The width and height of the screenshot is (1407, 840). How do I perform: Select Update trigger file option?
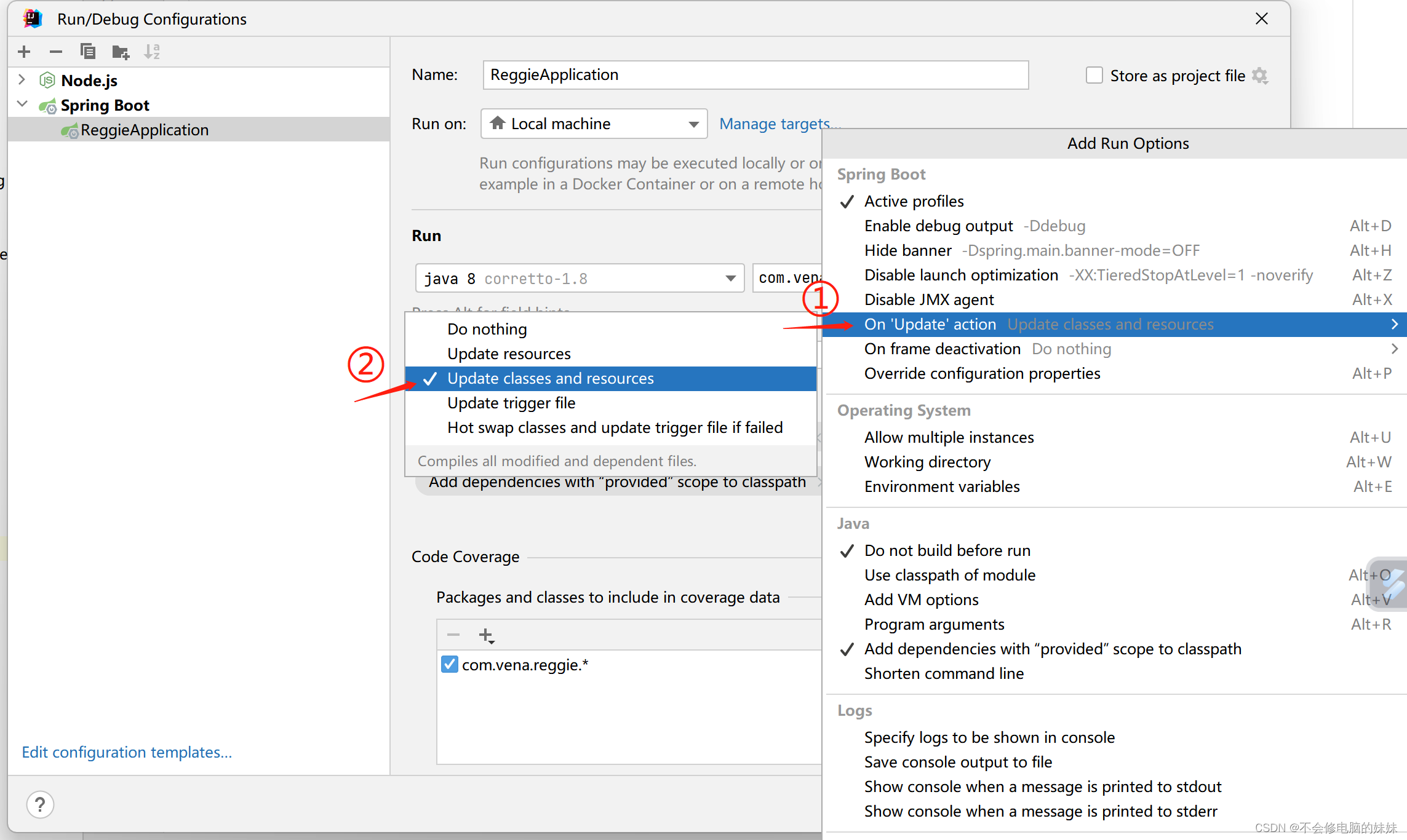(511, 403)
